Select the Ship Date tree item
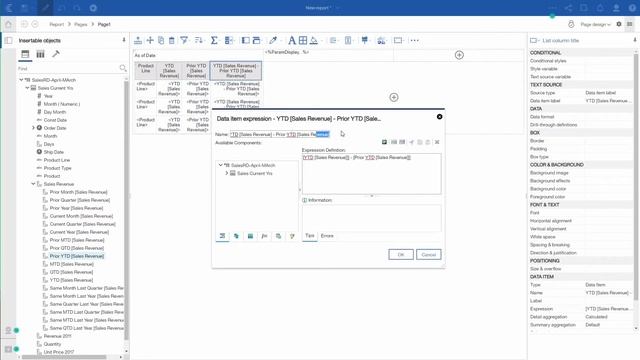The width and height of the screenshot is (640, 360). [53, 152]
